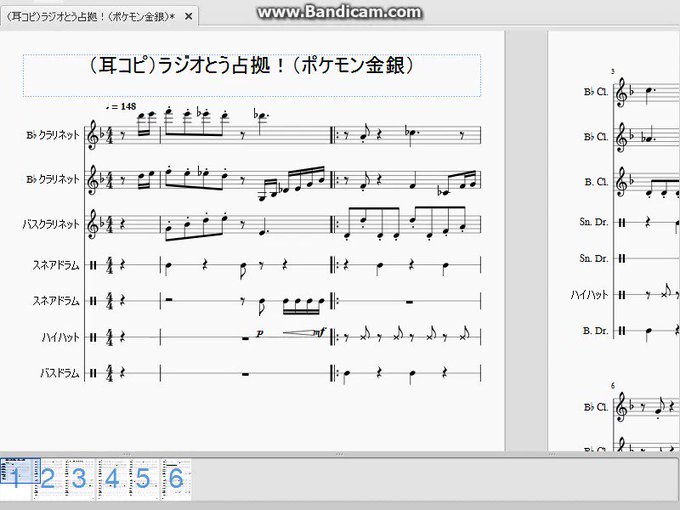Click the score title text frame
Screen dimensions: 680x510
[x=252, y=75]
